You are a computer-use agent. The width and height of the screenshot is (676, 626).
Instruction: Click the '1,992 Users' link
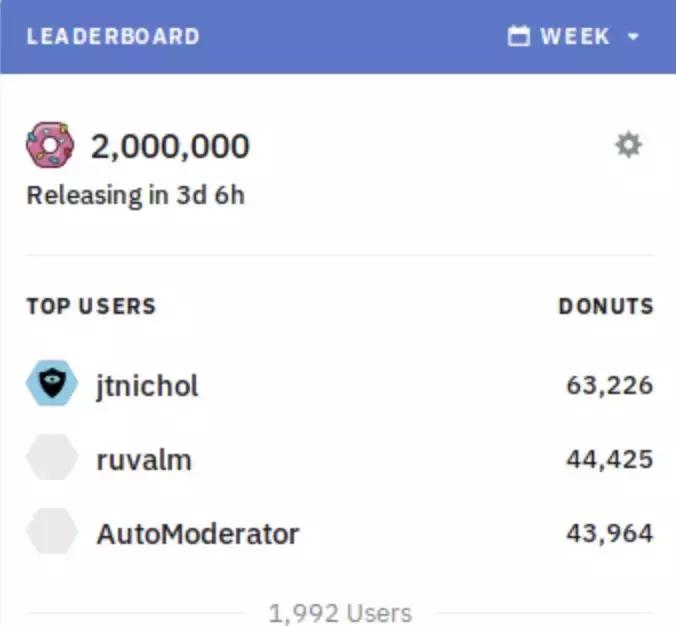point(340,612)
